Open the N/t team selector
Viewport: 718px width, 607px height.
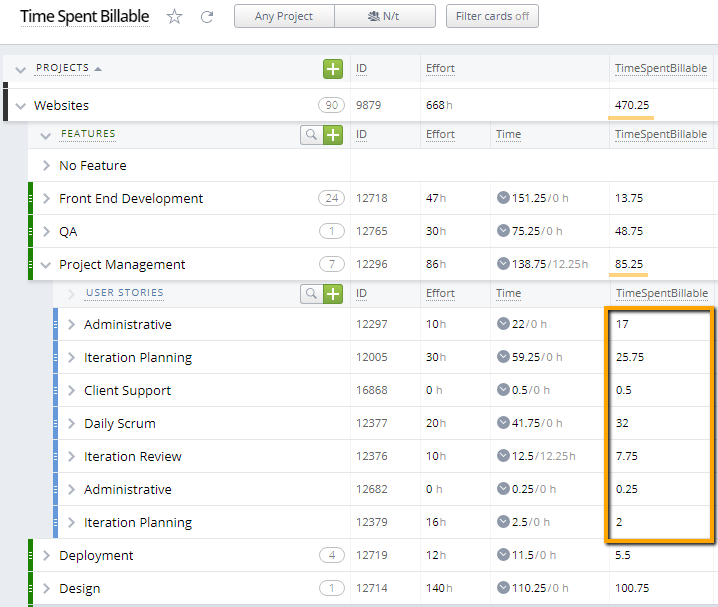pyautogui.click(x=385, y=16)
